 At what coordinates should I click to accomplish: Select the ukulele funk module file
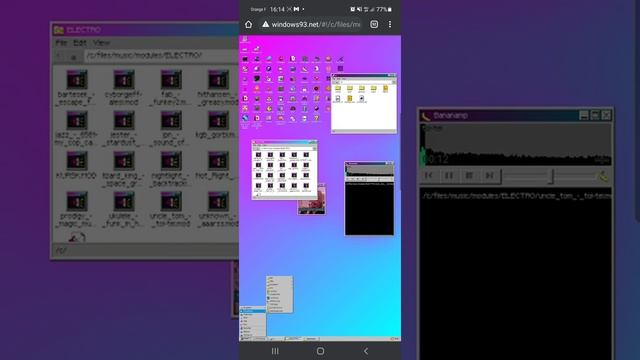[124, 209]
